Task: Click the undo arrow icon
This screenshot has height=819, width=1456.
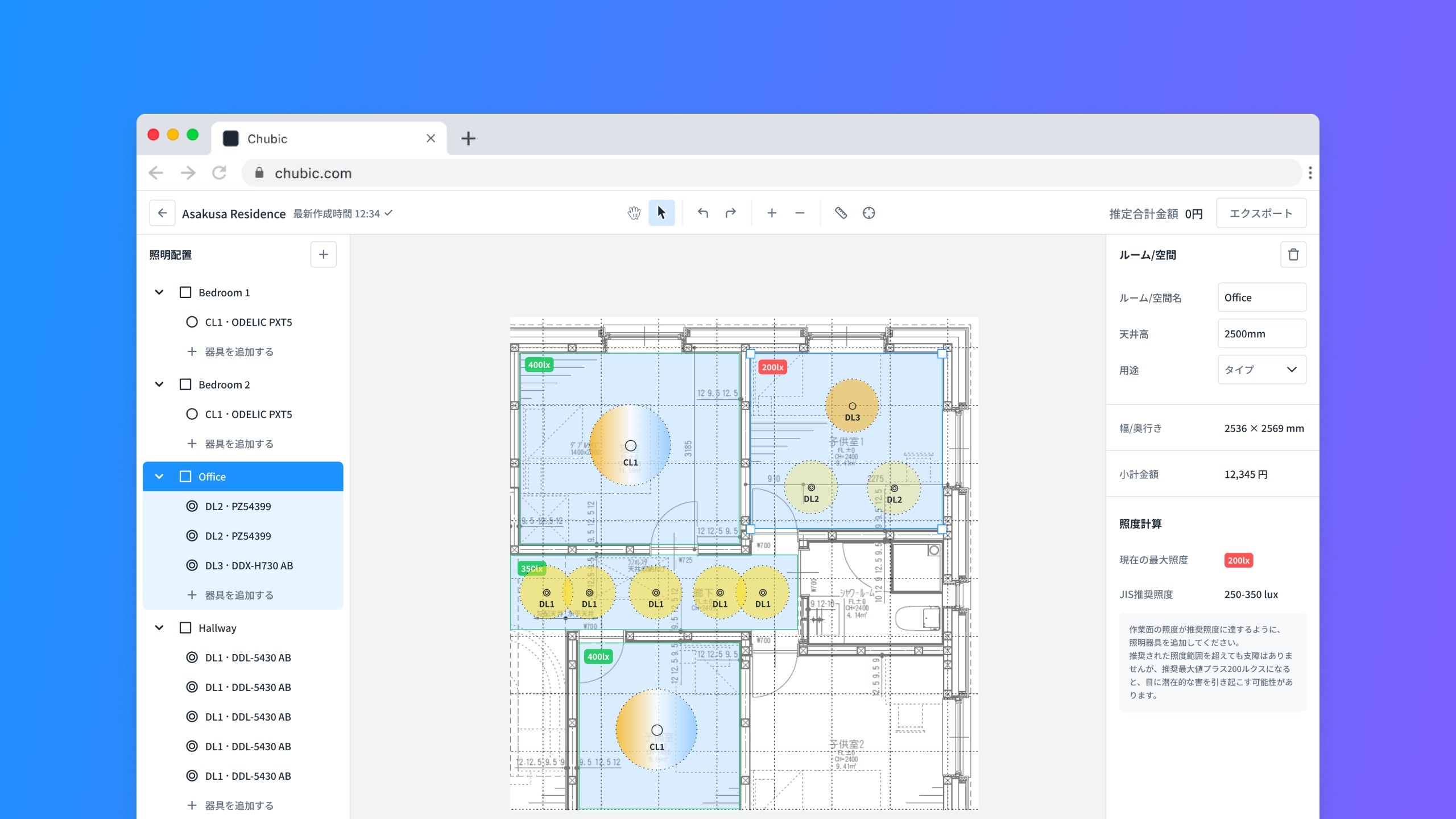Action: coord(703,213)
